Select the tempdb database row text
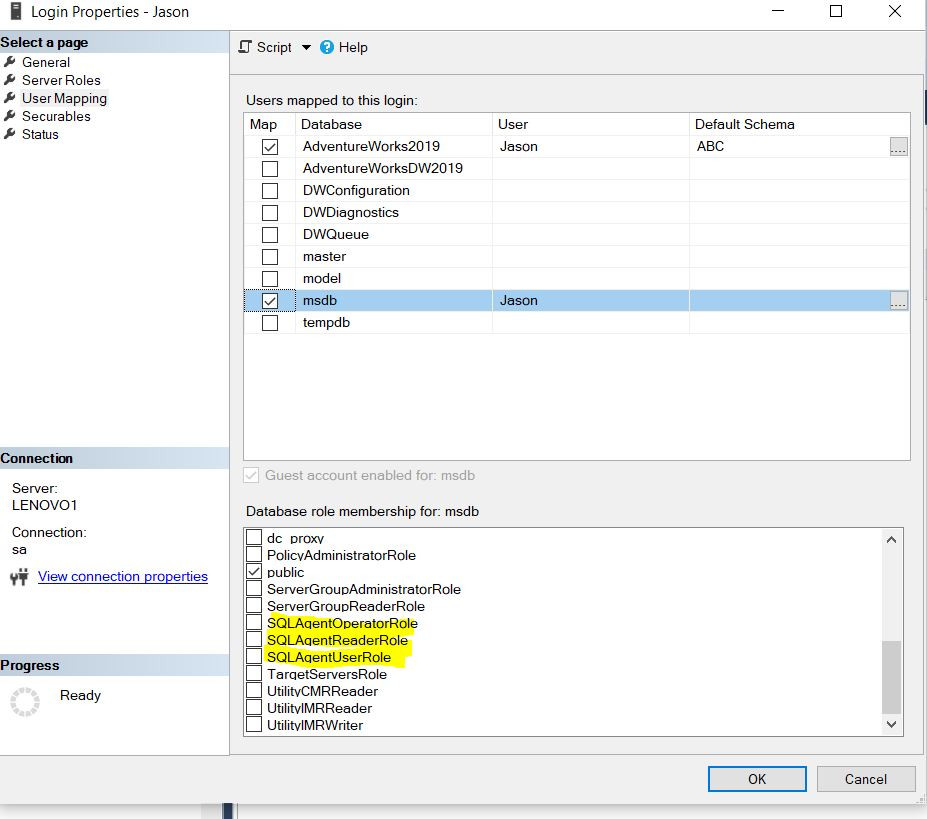This screenshot has width=927, height=819. pos(326,323)
